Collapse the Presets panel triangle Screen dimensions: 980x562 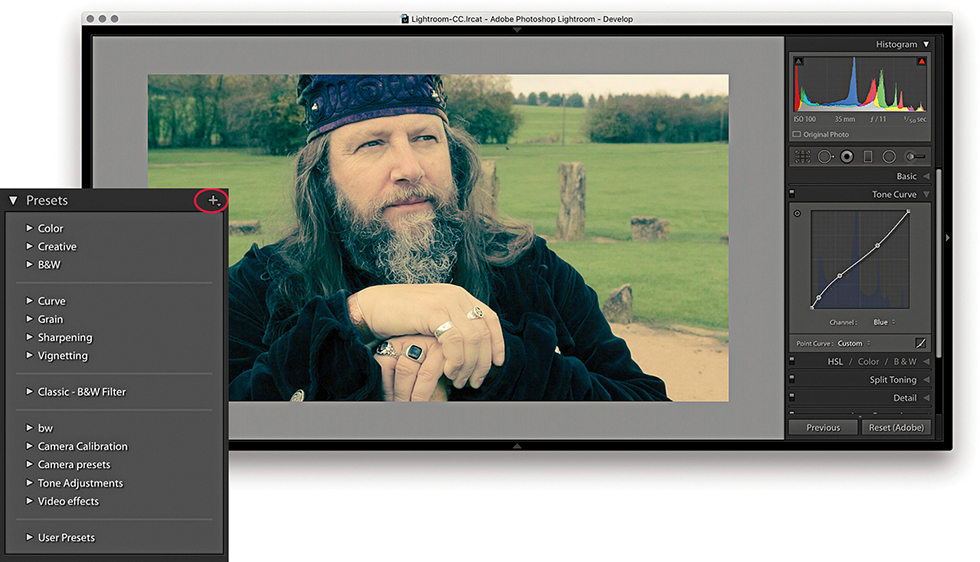13,201
